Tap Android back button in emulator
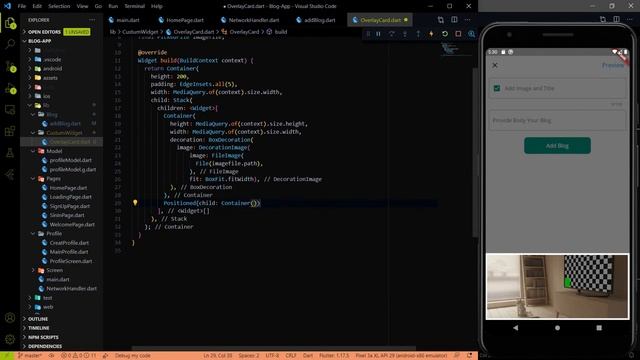This screenshot has width=640, height=360. click(x=516, y=327)
